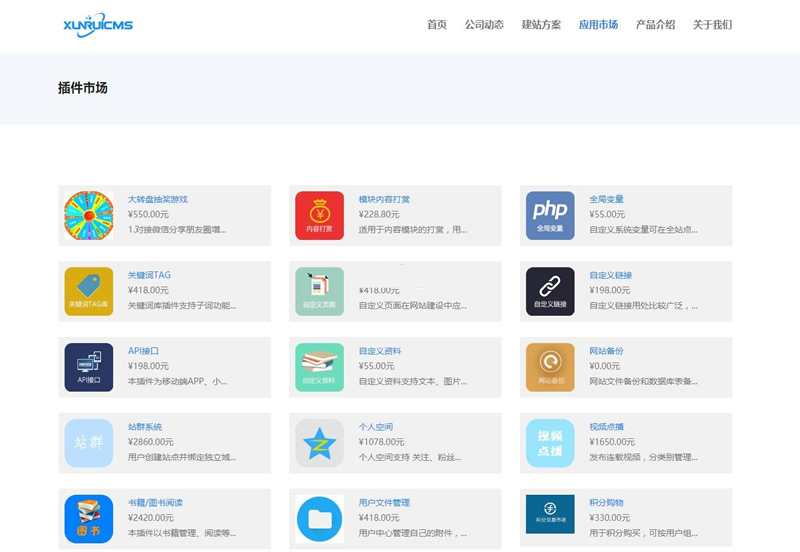
Task: Click the ¥228.80元 price
Action: point(379,214)
